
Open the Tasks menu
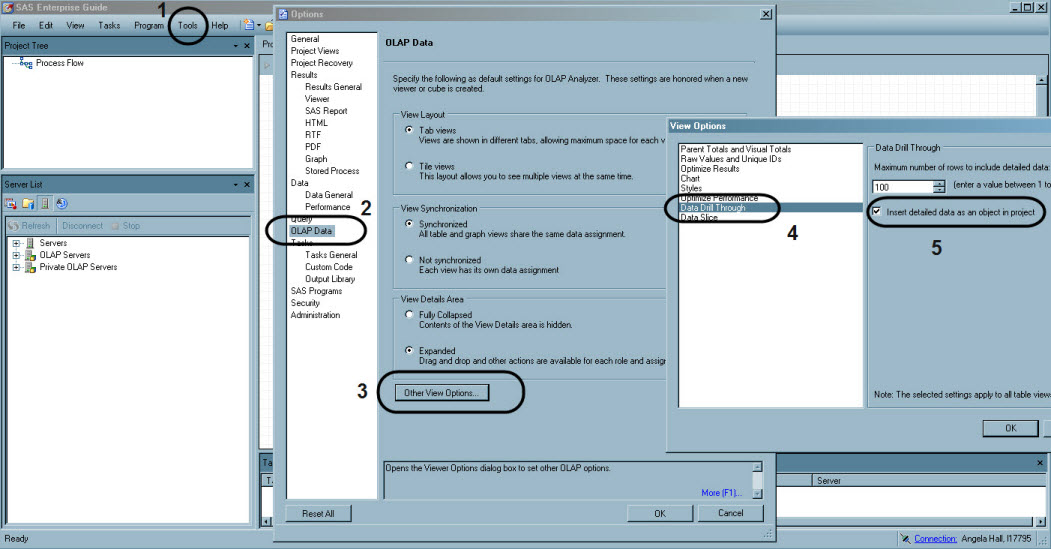tap(109, 25)
